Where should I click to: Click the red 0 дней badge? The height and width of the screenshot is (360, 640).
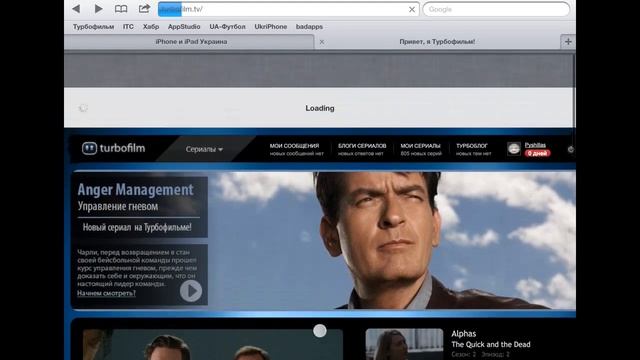[x=537, y=153]
